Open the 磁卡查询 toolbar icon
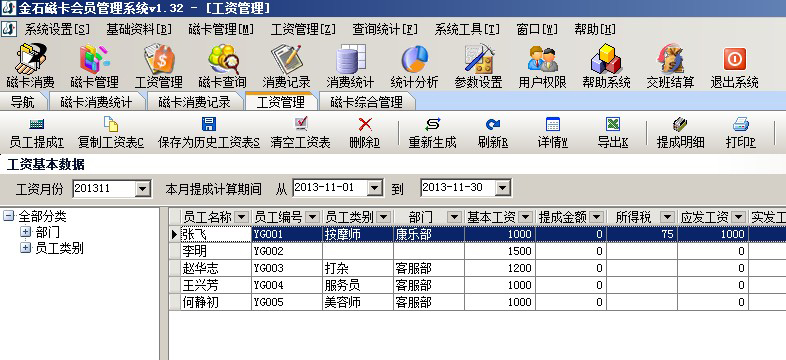The height and width of the screenshot is (360, 786). click(x=223, y=66)
